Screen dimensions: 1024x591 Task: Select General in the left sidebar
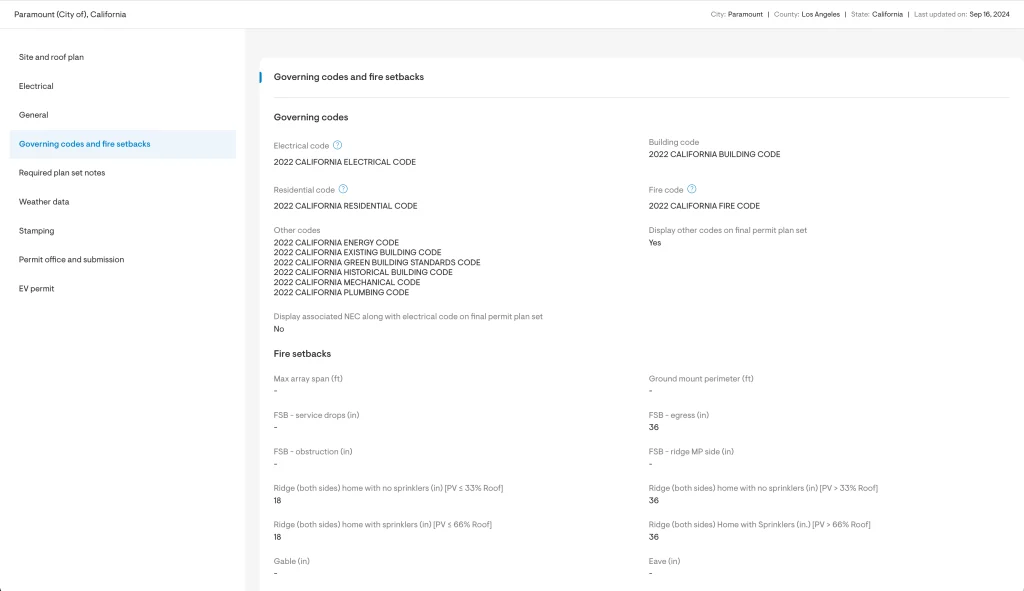coord(34,115)
